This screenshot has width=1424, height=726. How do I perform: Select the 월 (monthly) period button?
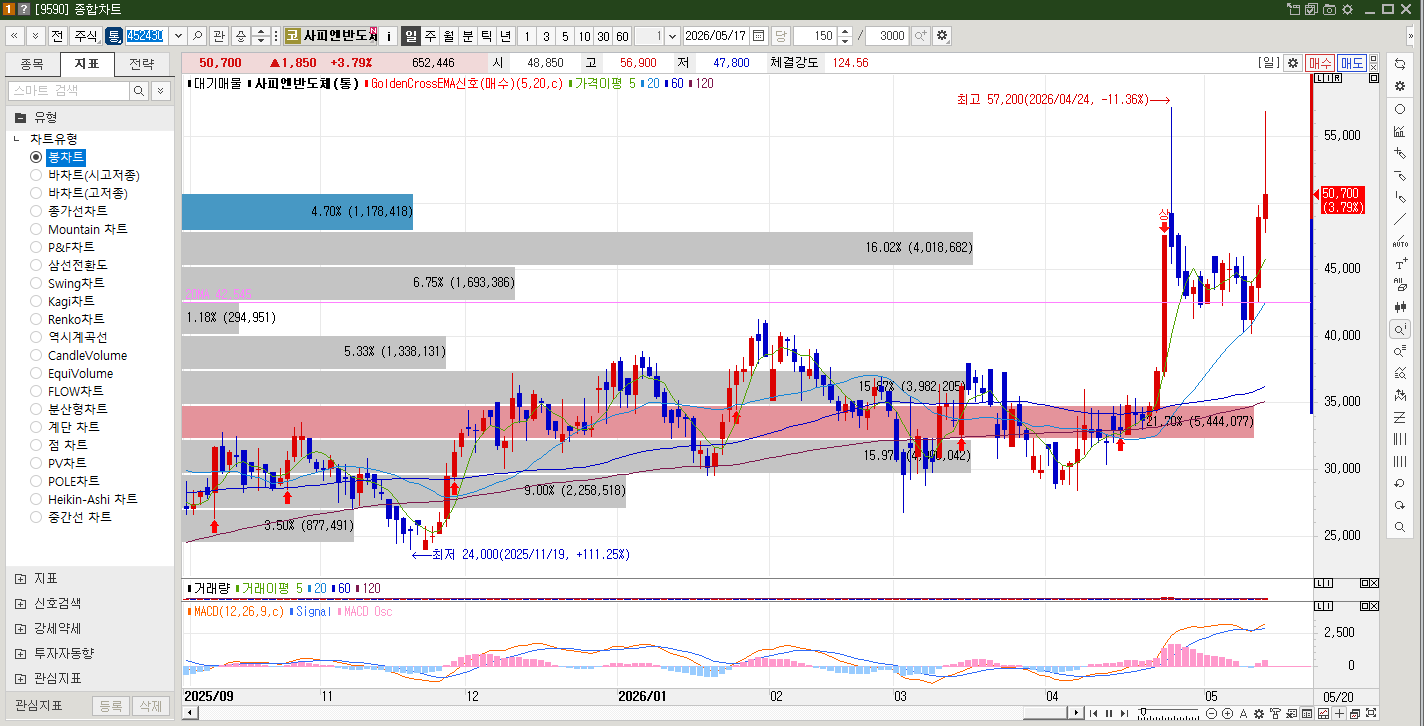pyautogui.click(x=449, y=35)
